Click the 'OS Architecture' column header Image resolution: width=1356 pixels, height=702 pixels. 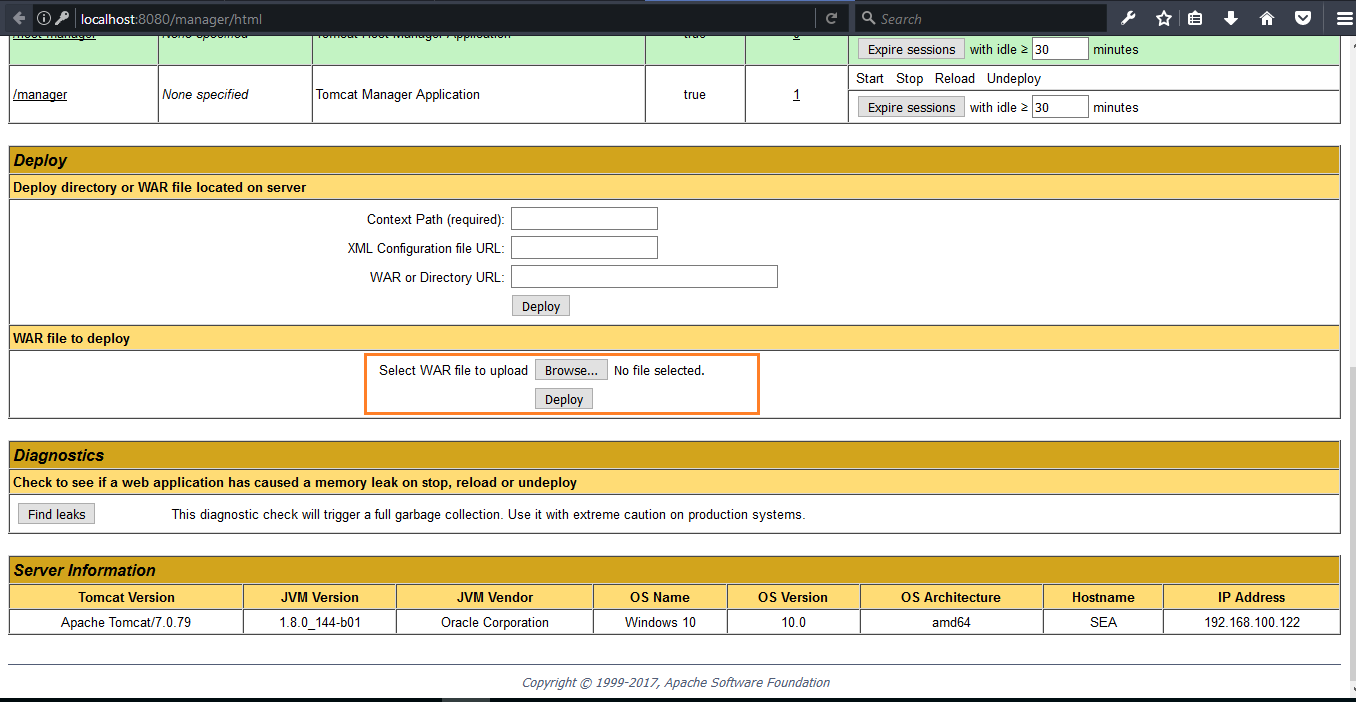coord(950,597)
